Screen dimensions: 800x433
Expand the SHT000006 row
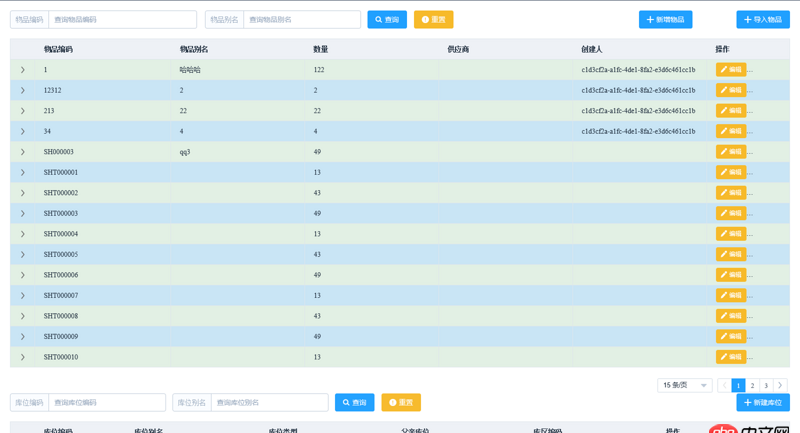point(22,275)
